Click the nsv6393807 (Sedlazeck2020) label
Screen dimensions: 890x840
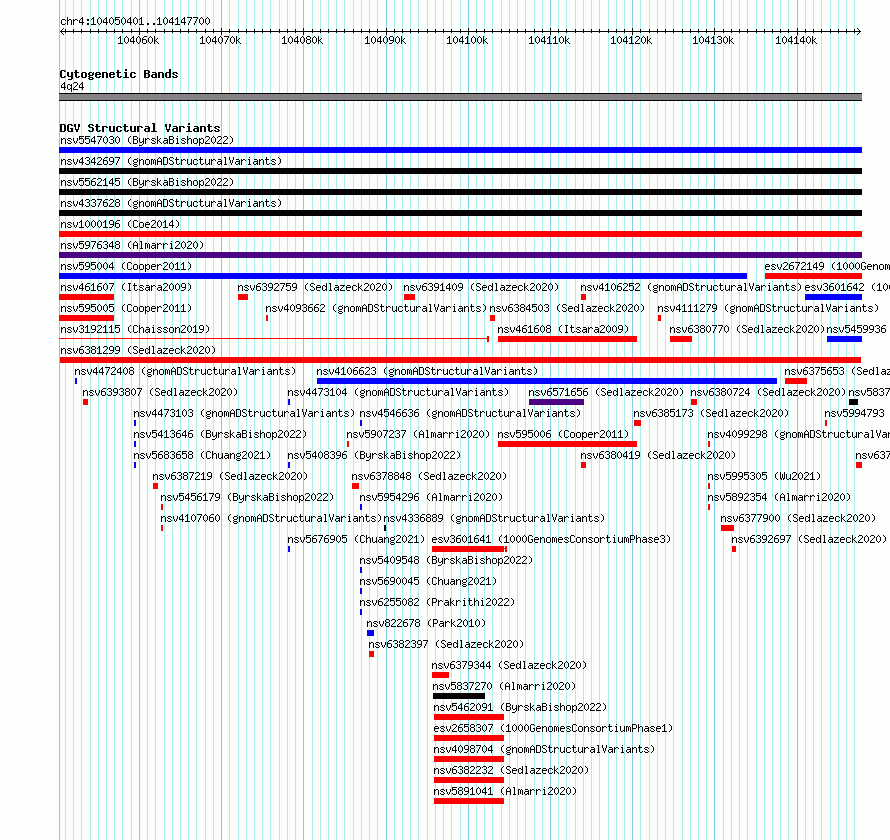[x=160, y=392]
